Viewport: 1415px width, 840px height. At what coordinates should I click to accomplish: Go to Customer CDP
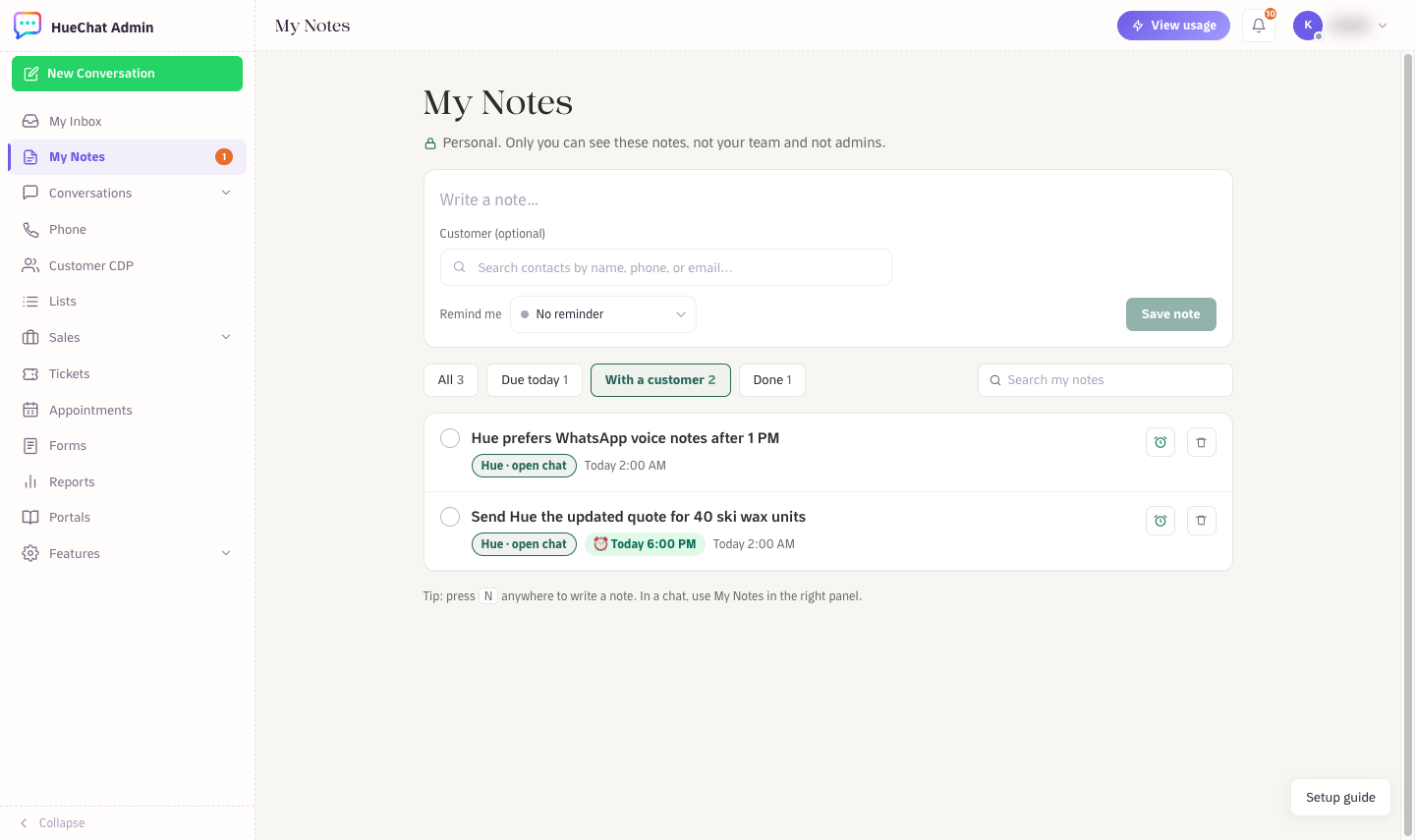click(127, 265)
